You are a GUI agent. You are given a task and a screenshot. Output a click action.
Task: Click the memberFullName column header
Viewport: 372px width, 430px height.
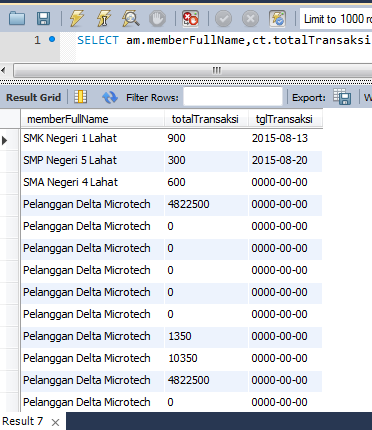[92, 119]
